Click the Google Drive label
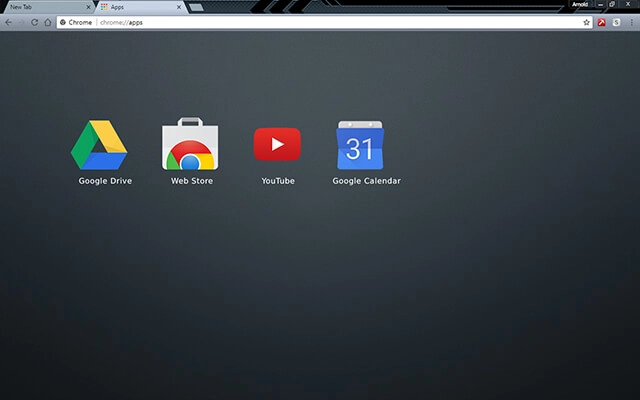 tap(105, 181)
